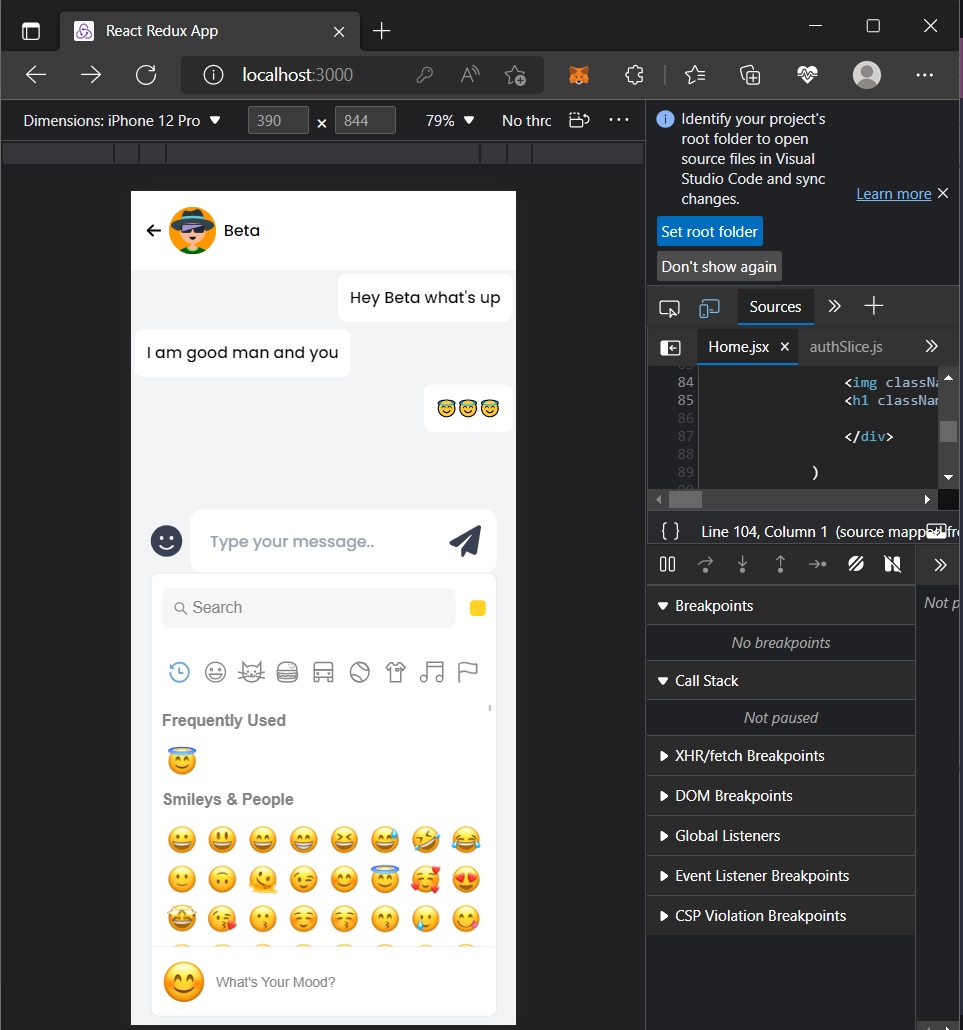Step out of current function
The width and height of the screenshot is (963, 1030).
[x=780, y=564]
